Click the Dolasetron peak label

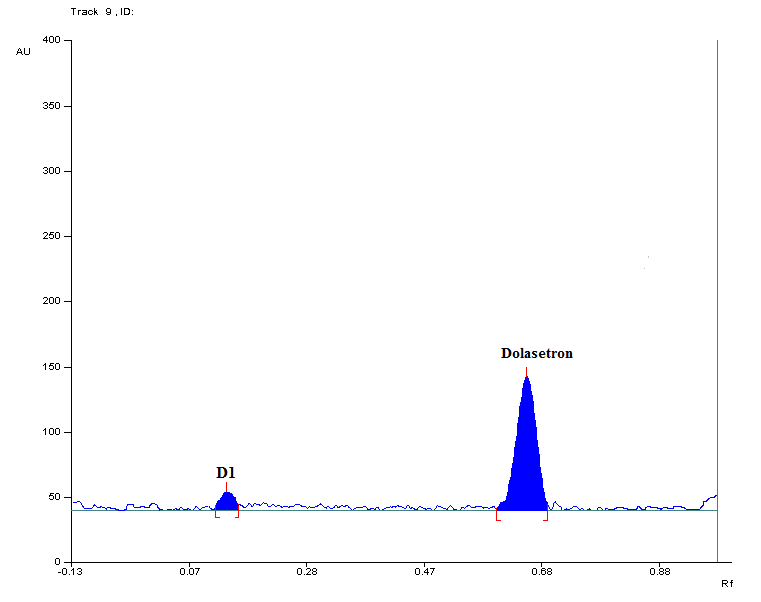point(536,353)
